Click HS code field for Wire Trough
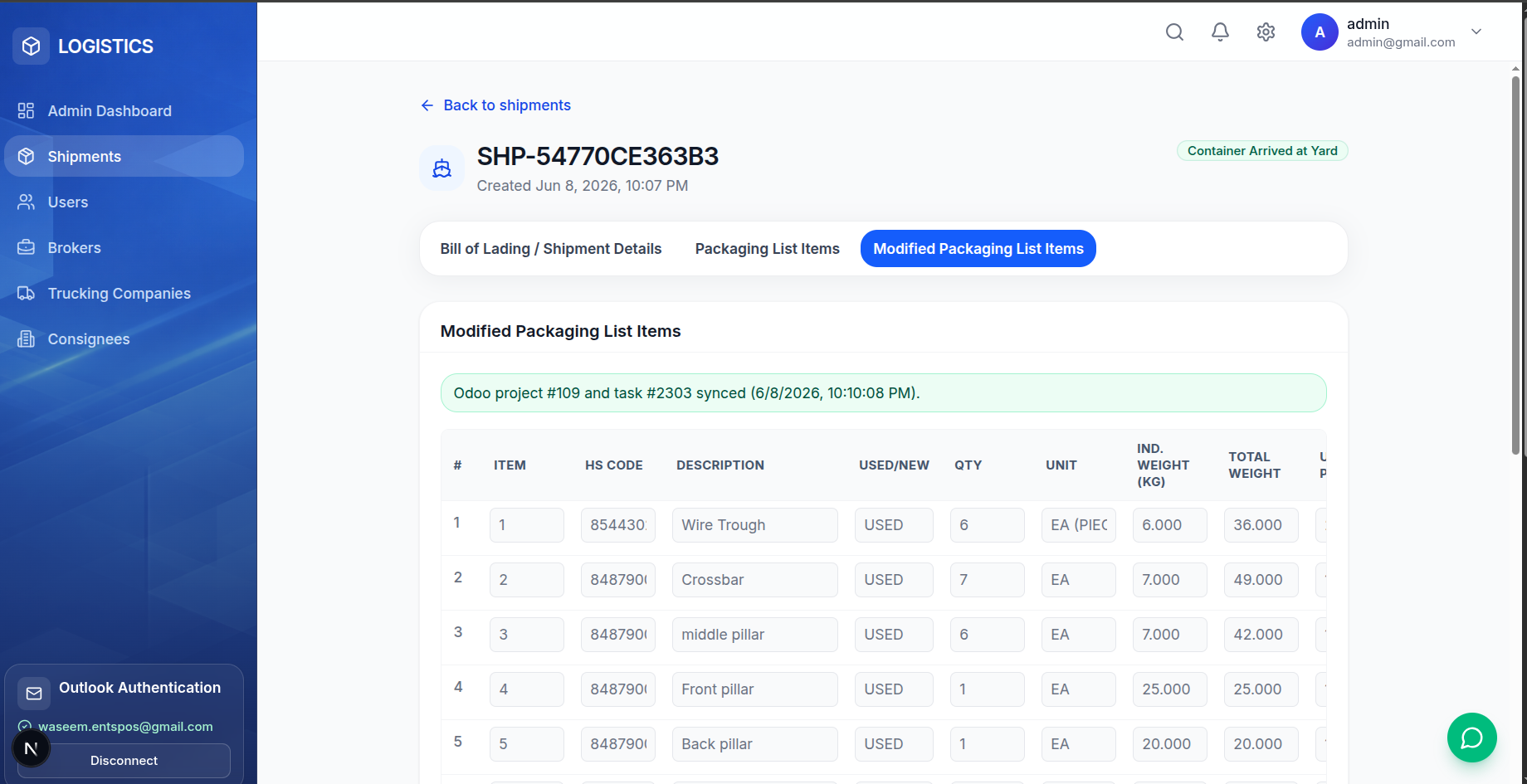1527x784 pixels. (x=618, y=525)
